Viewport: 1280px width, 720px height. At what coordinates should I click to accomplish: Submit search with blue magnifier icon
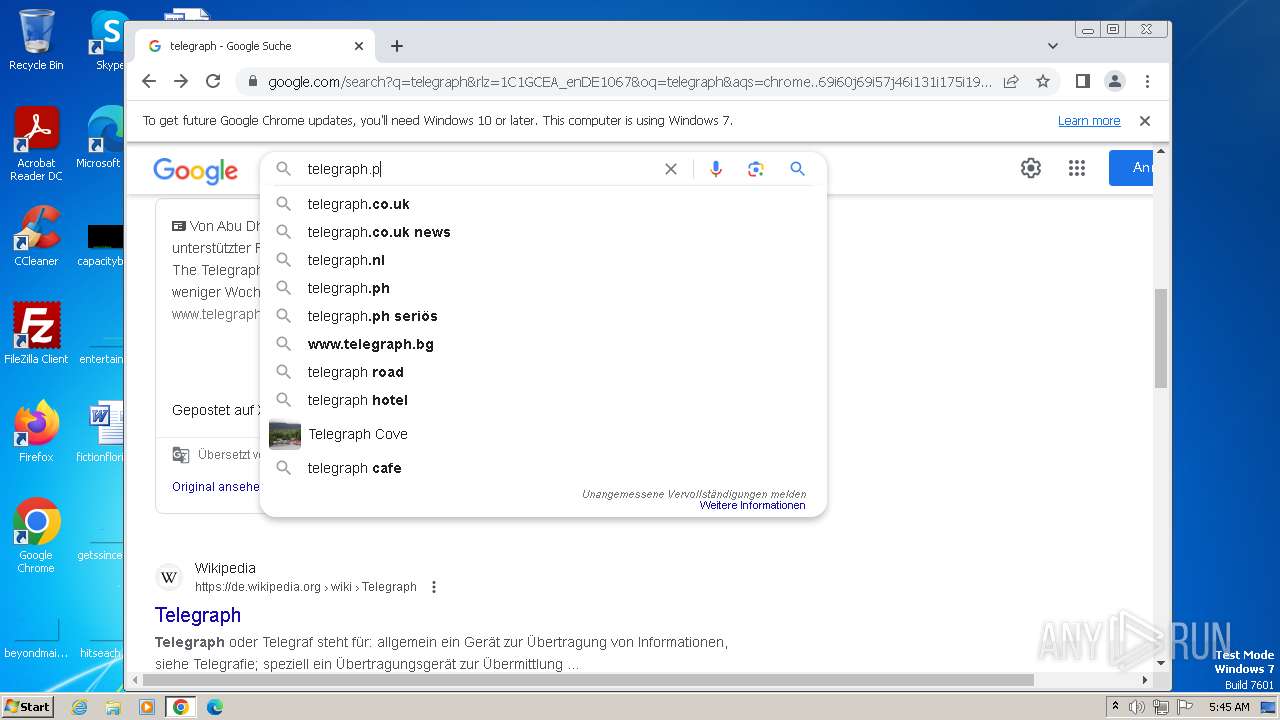click(x=797, y=169)
